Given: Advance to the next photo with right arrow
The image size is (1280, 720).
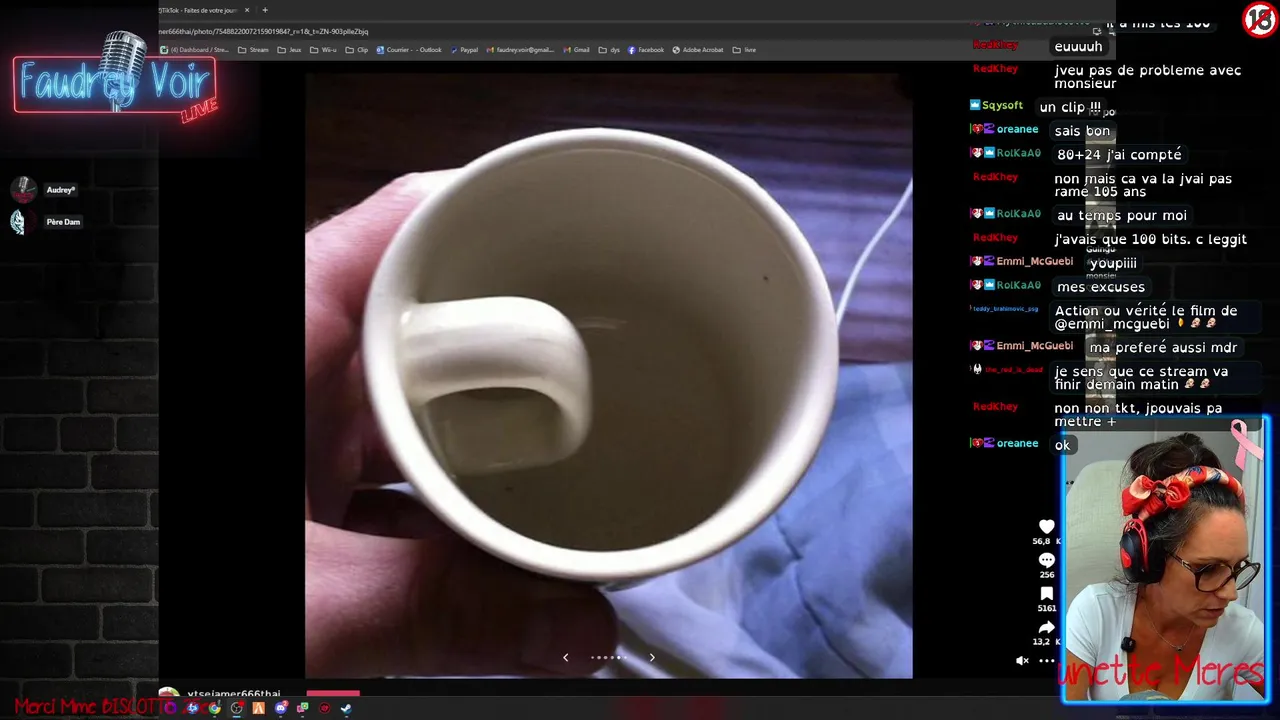Looking at the screenshot, I should coord(652,657).
